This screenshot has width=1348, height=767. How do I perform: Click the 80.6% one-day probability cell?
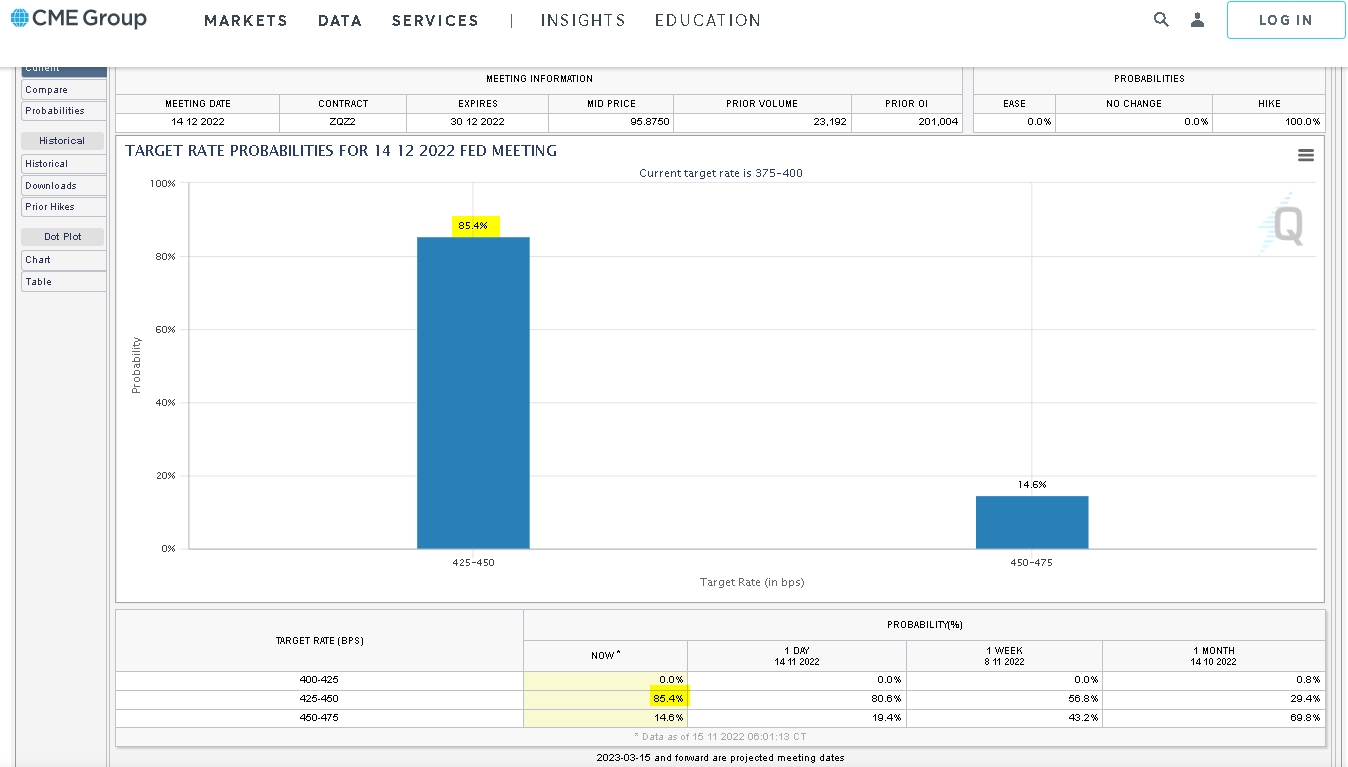pos(797,699)
